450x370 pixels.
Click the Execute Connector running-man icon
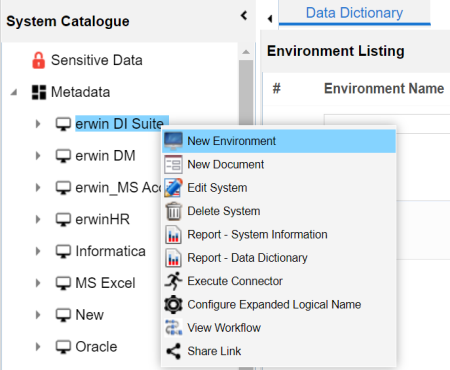(173, 281)
